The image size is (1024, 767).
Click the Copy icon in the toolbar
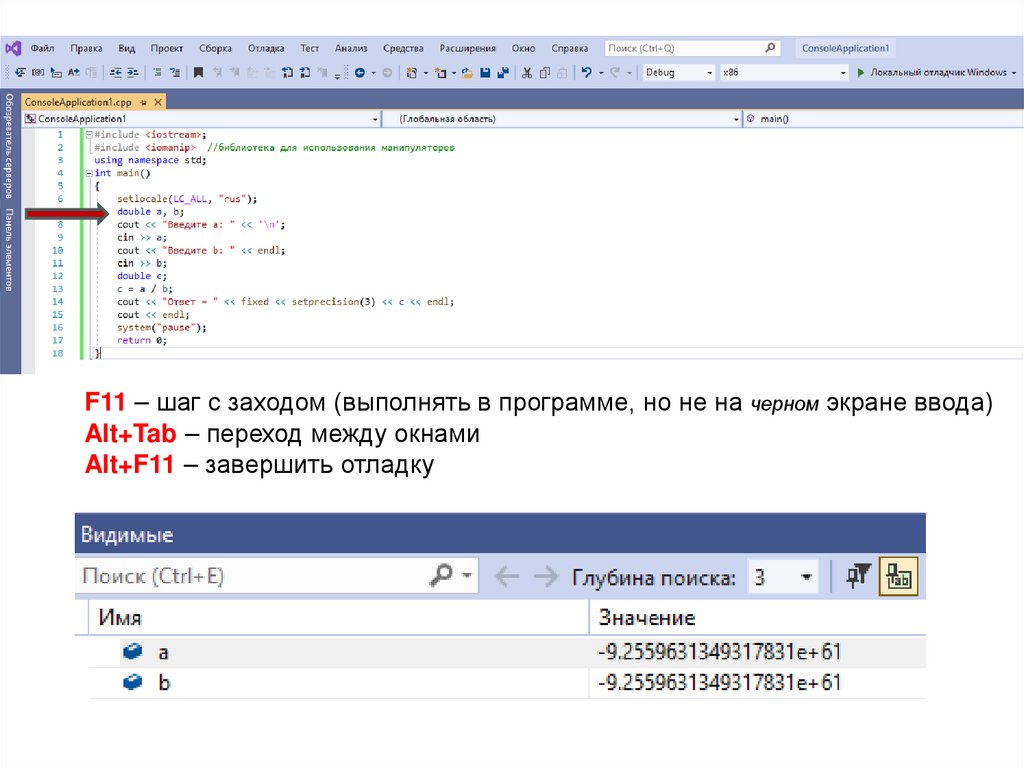pyautogui.click(x=545, y=73)
